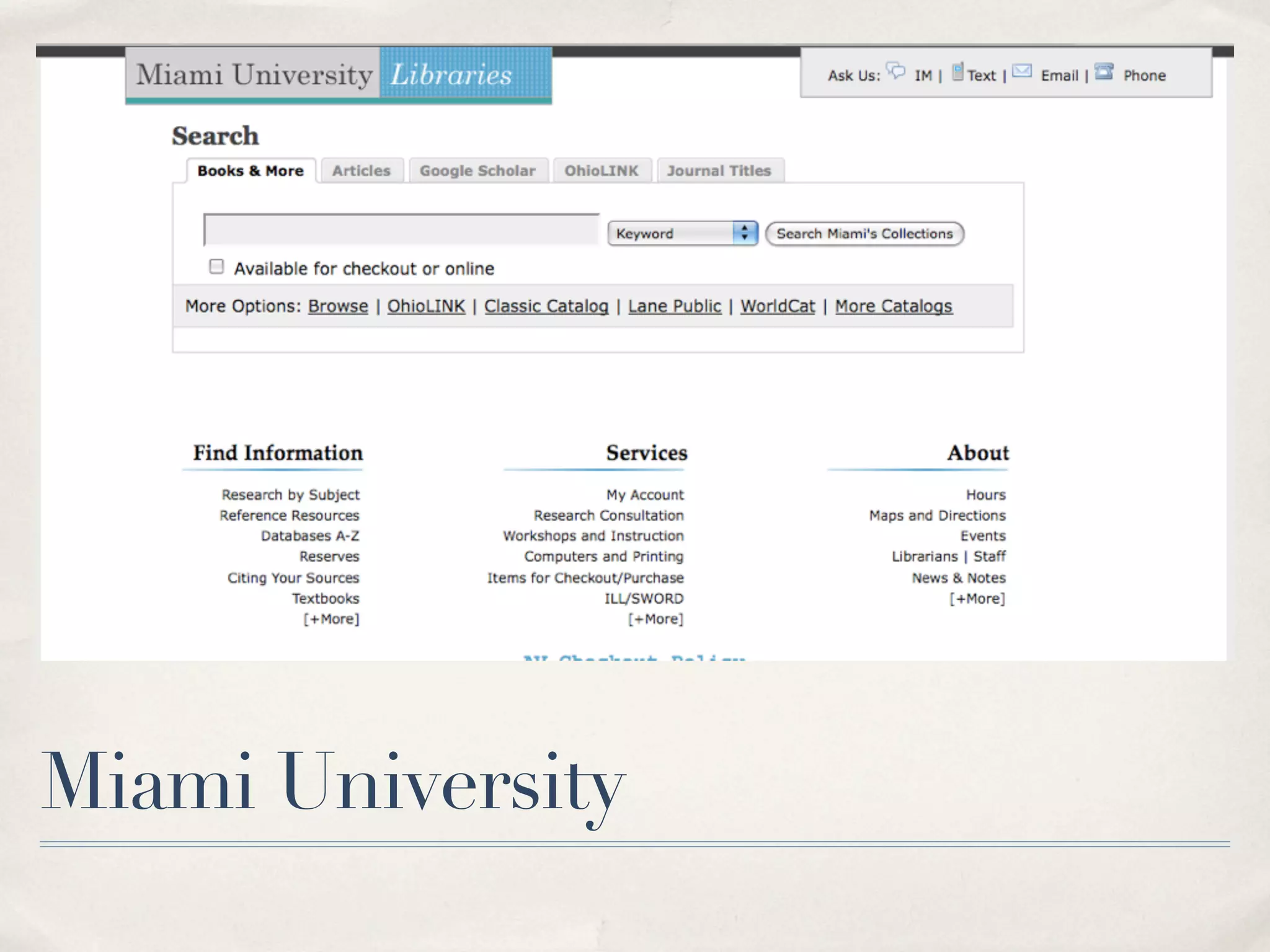Check Available for checkout or online

[x=216, y=267]
